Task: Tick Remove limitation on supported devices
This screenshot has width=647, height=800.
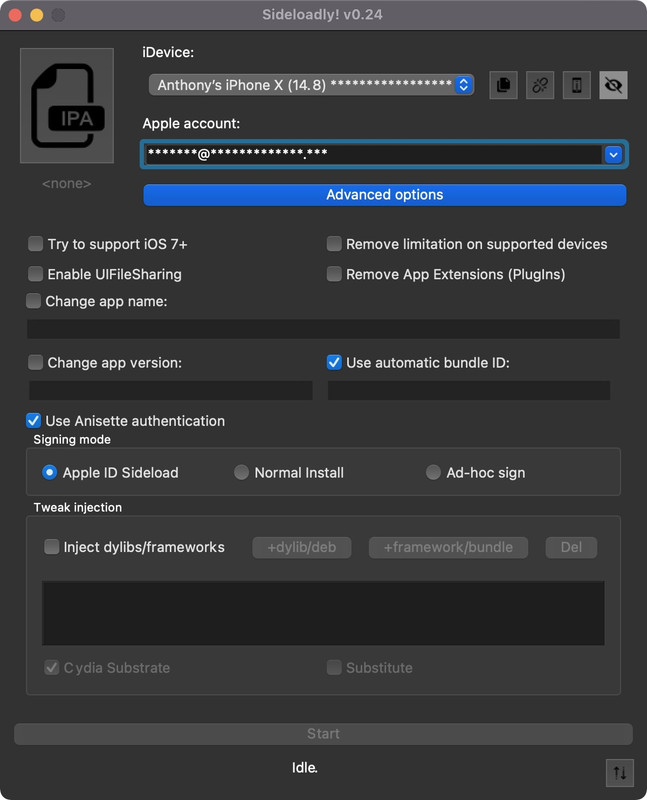Action: click(x=334, y=244)
